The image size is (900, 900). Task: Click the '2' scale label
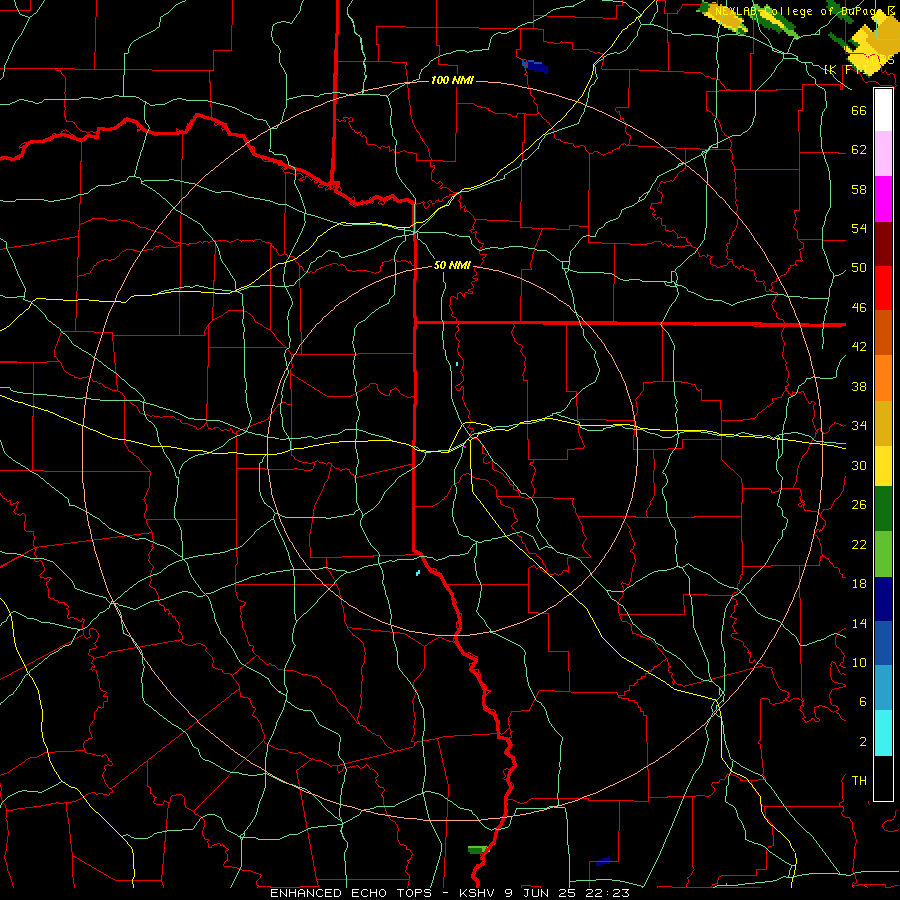(x=863, y=742)
